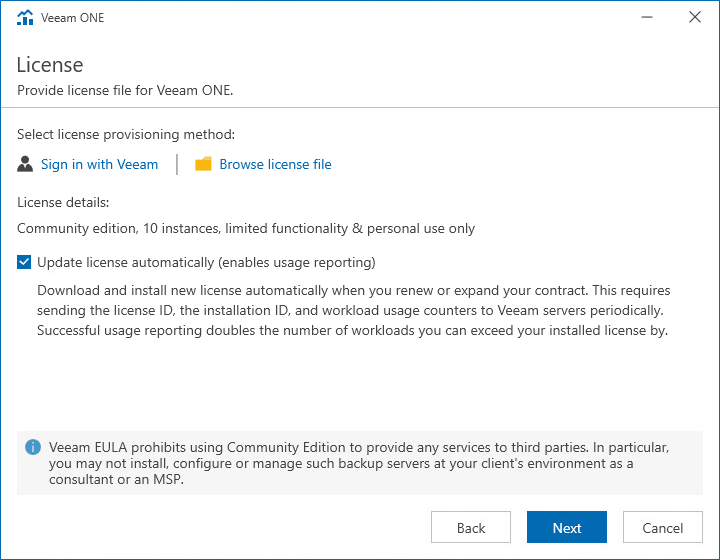Click the yellow folder icon

[203, 164]
